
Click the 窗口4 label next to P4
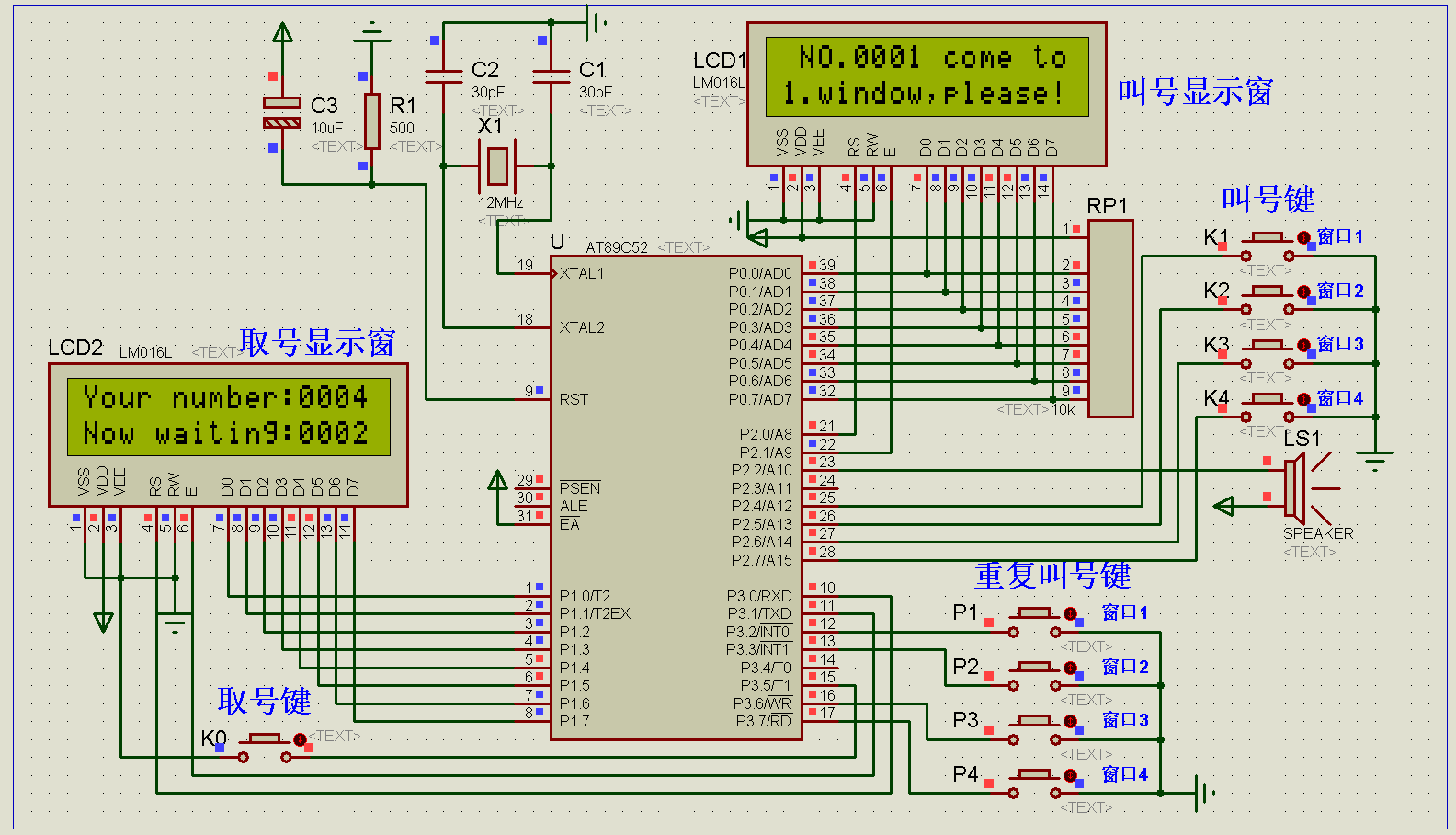tap(1125, 774)
